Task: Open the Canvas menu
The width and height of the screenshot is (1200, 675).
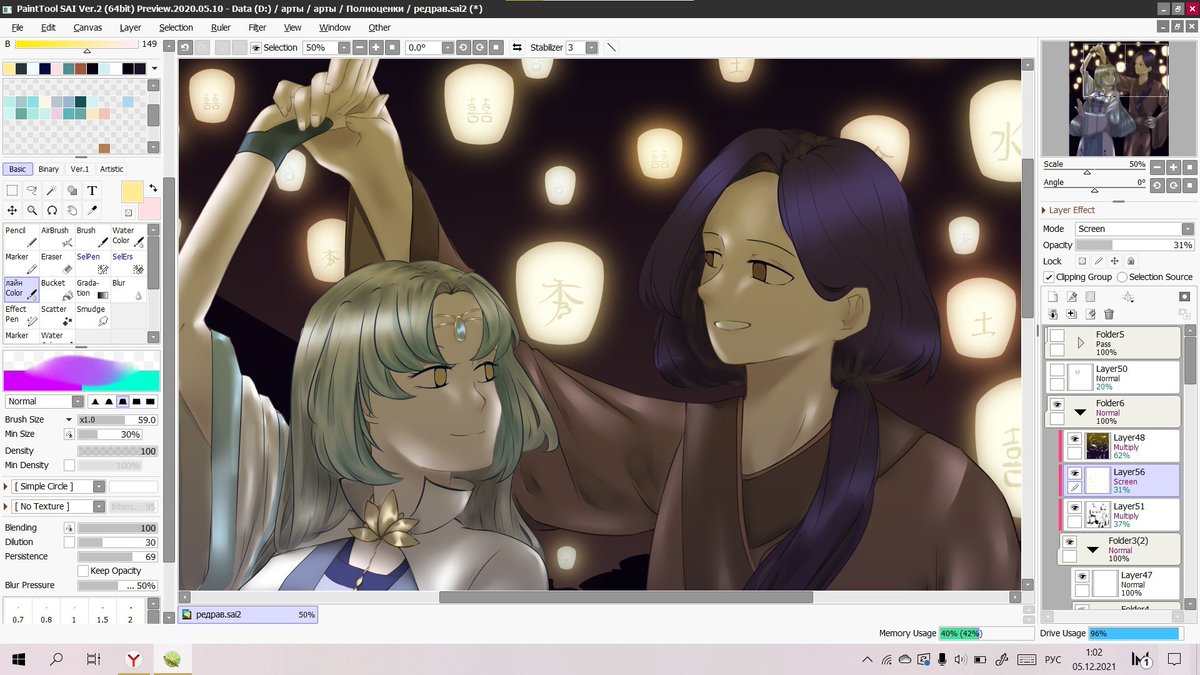Action: (87, 27)
